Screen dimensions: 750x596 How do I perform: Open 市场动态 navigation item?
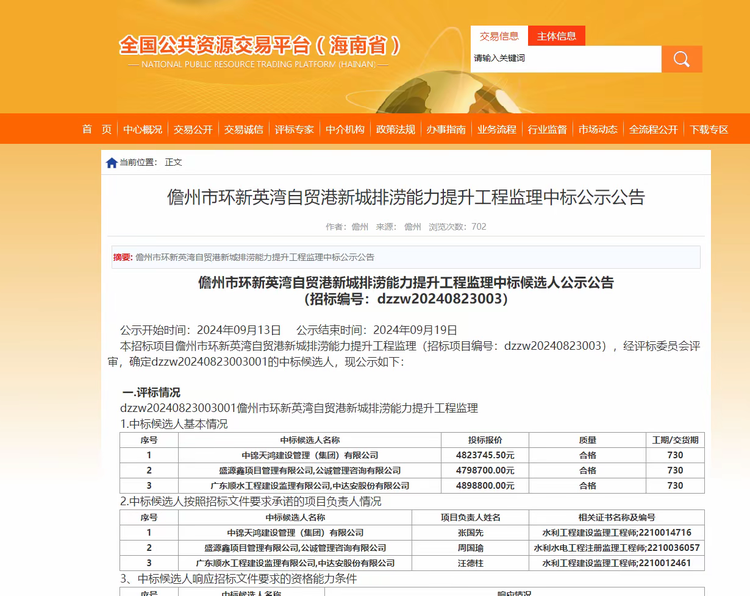click(x=598, y=129)
